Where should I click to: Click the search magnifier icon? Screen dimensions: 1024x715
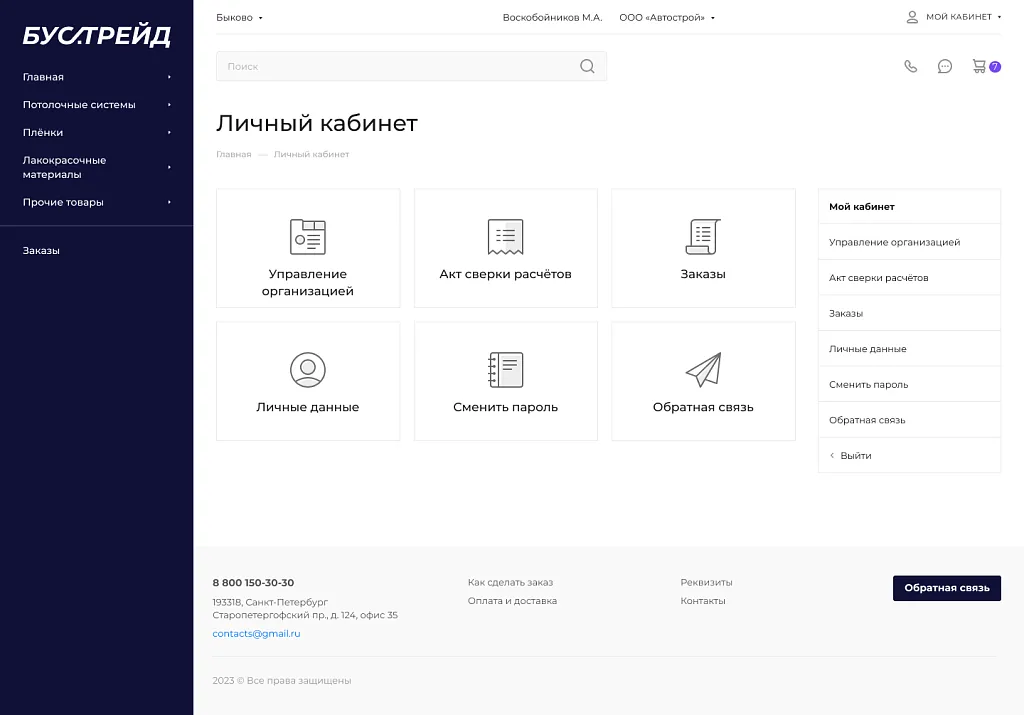click(x=587, y=67)
